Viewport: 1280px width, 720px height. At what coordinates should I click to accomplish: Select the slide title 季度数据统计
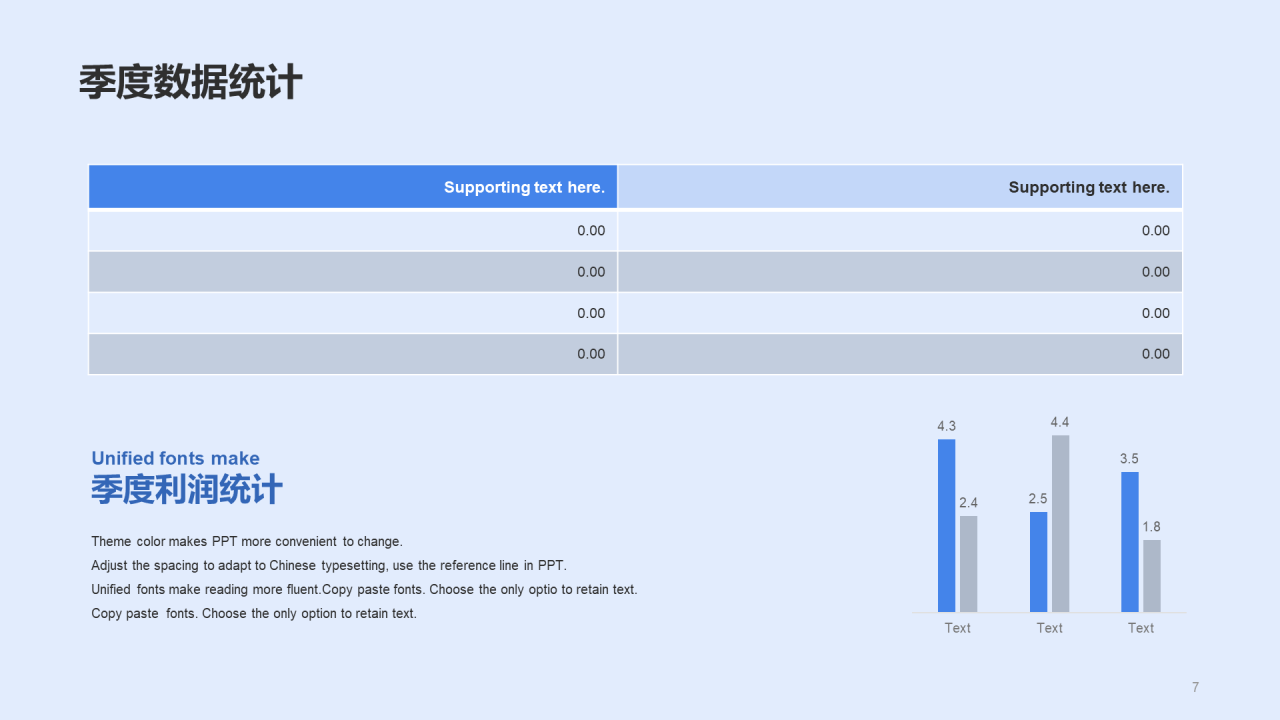tap(190, 82)
